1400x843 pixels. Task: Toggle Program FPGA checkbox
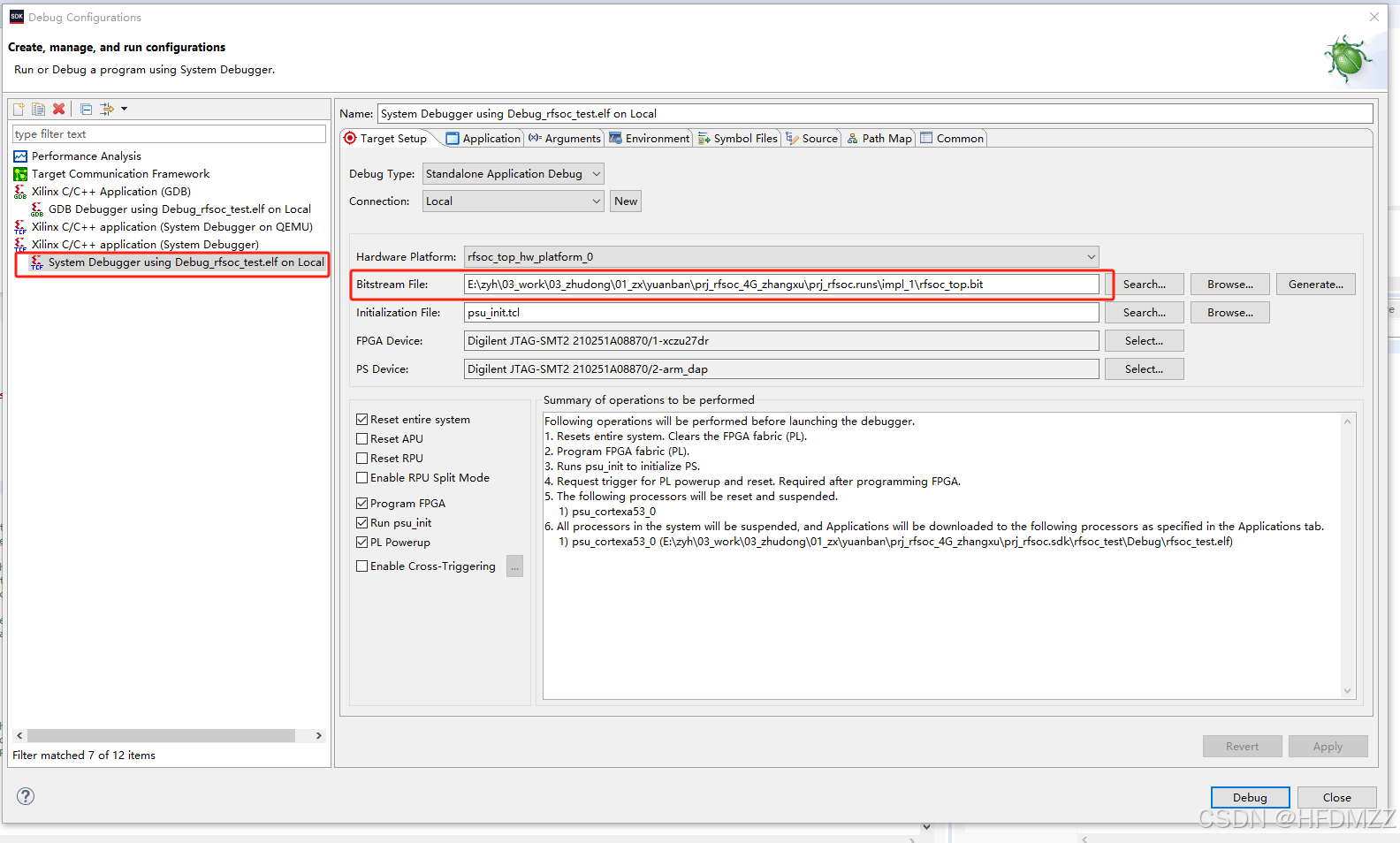[x=362, y=504]
